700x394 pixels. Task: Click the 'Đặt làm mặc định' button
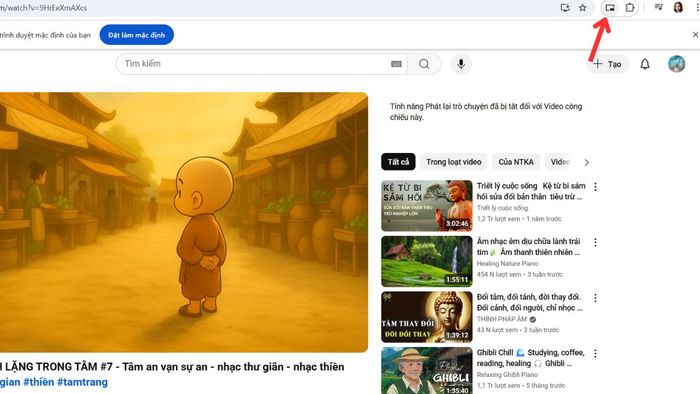pos(137,35)
